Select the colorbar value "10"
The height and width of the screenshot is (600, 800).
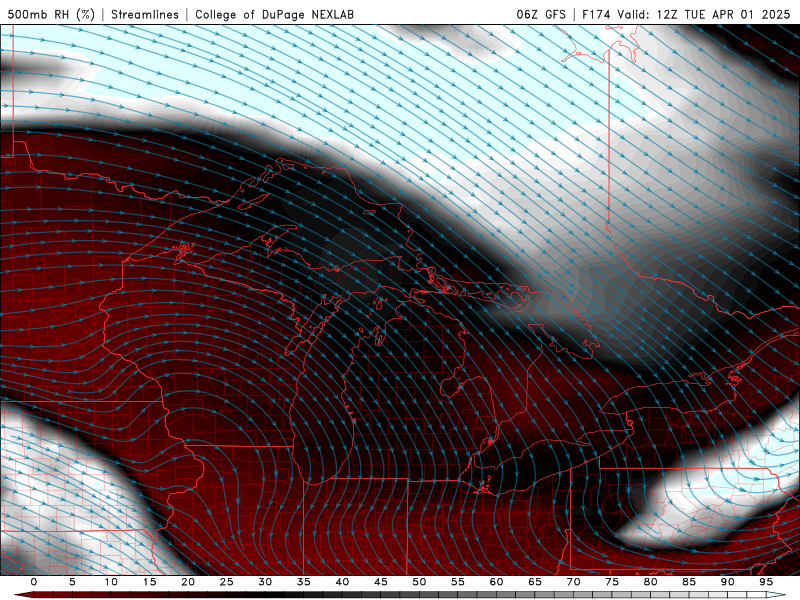(111, 582)
